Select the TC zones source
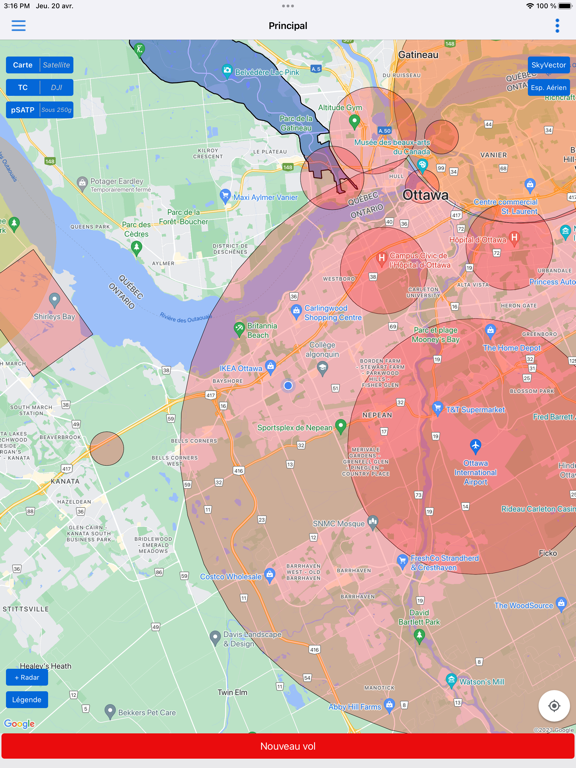This screenshot has height=768, width=576. point(23,88)
